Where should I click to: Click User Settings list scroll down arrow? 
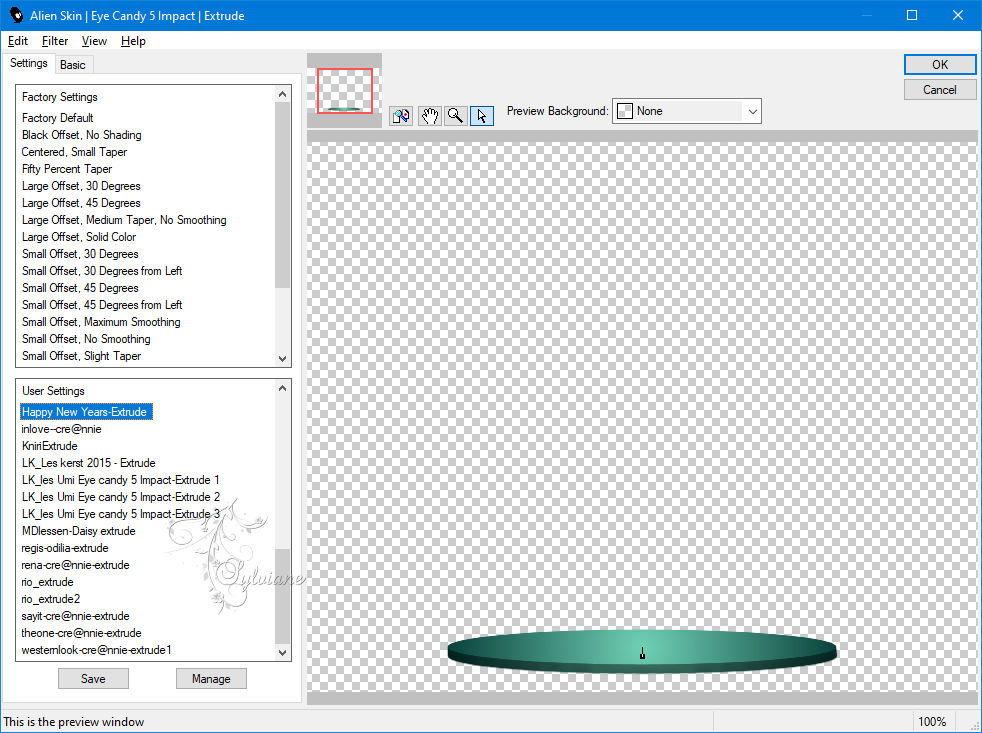pos(282,652)
